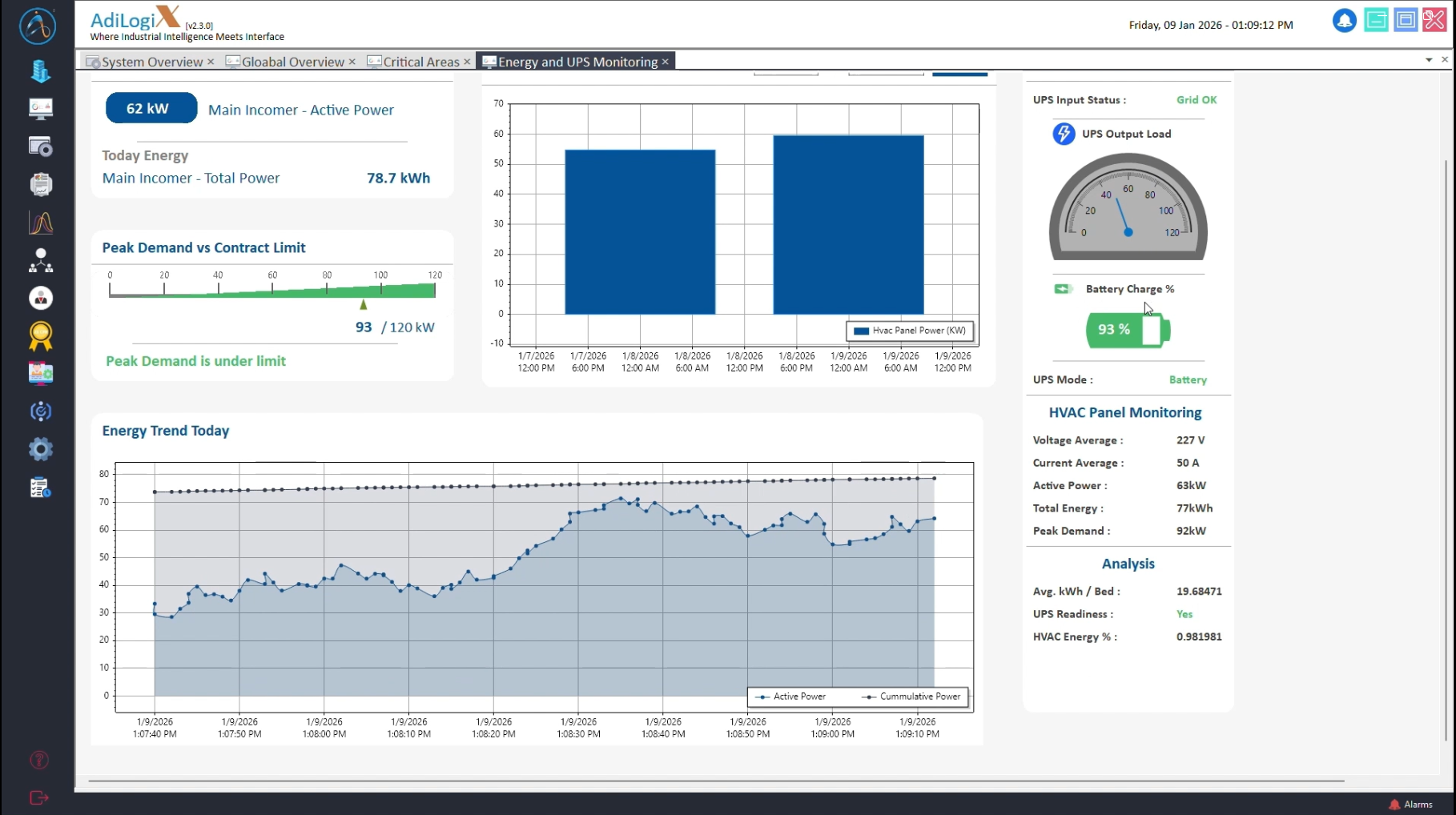Click the logout icon at sidebar bottom
Screen dimensions: 1456x815
coord(39,797)
